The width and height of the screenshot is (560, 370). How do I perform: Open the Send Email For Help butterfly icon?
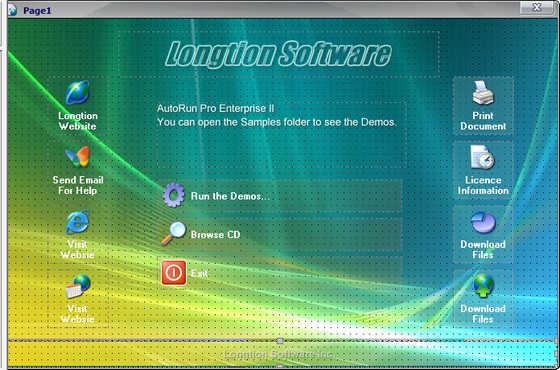(x=78, y=157)
